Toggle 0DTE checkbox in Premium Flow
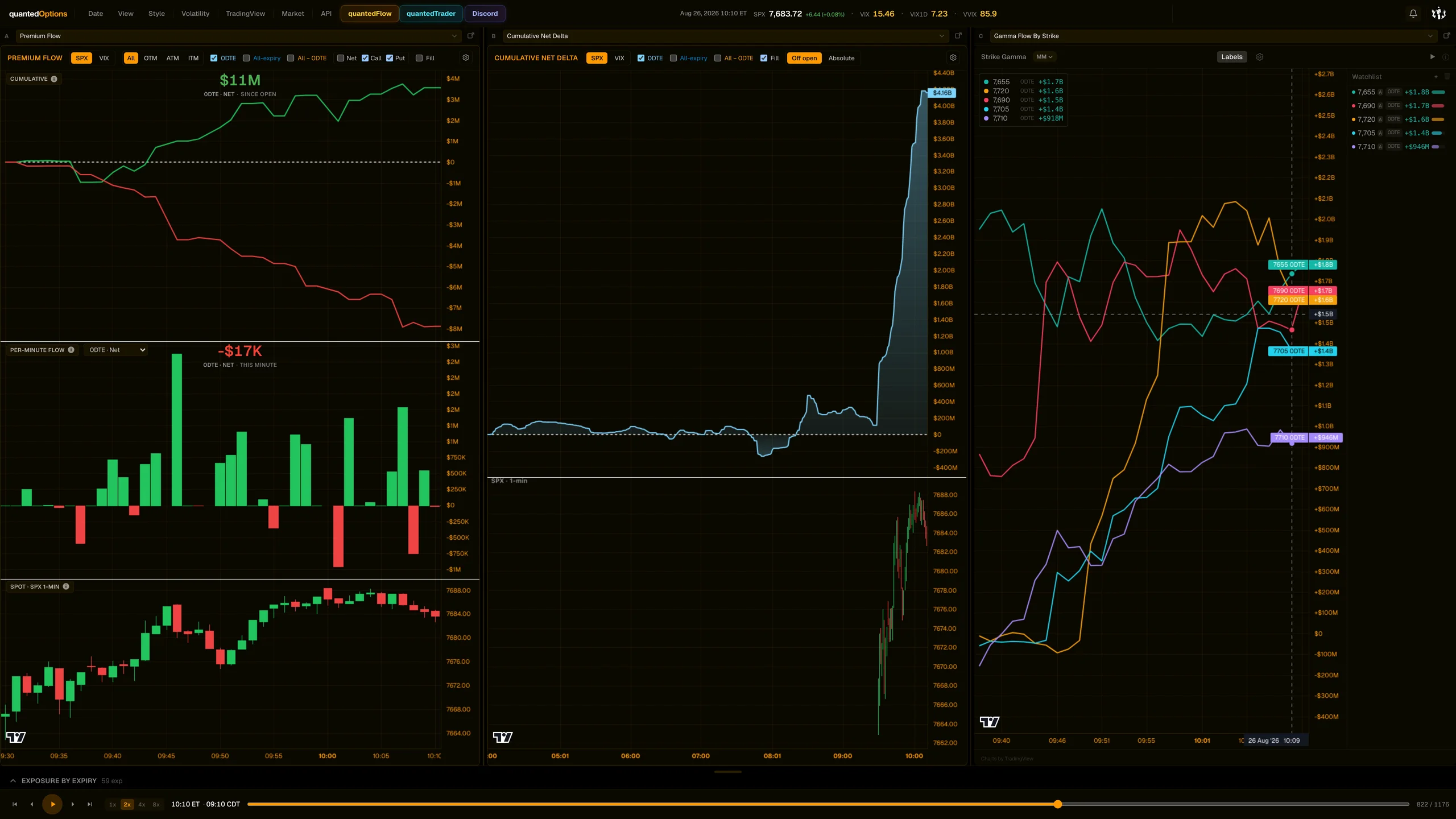 point(214,58)
